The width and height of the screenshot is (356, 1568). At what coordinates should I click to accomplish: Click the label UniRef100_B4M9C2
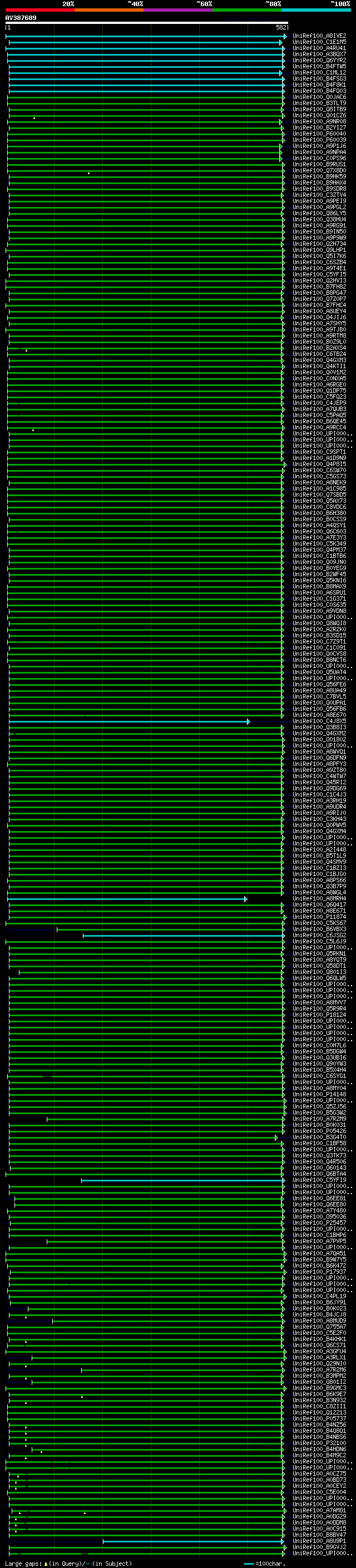pyautogui.click(x=319, y=1455)
